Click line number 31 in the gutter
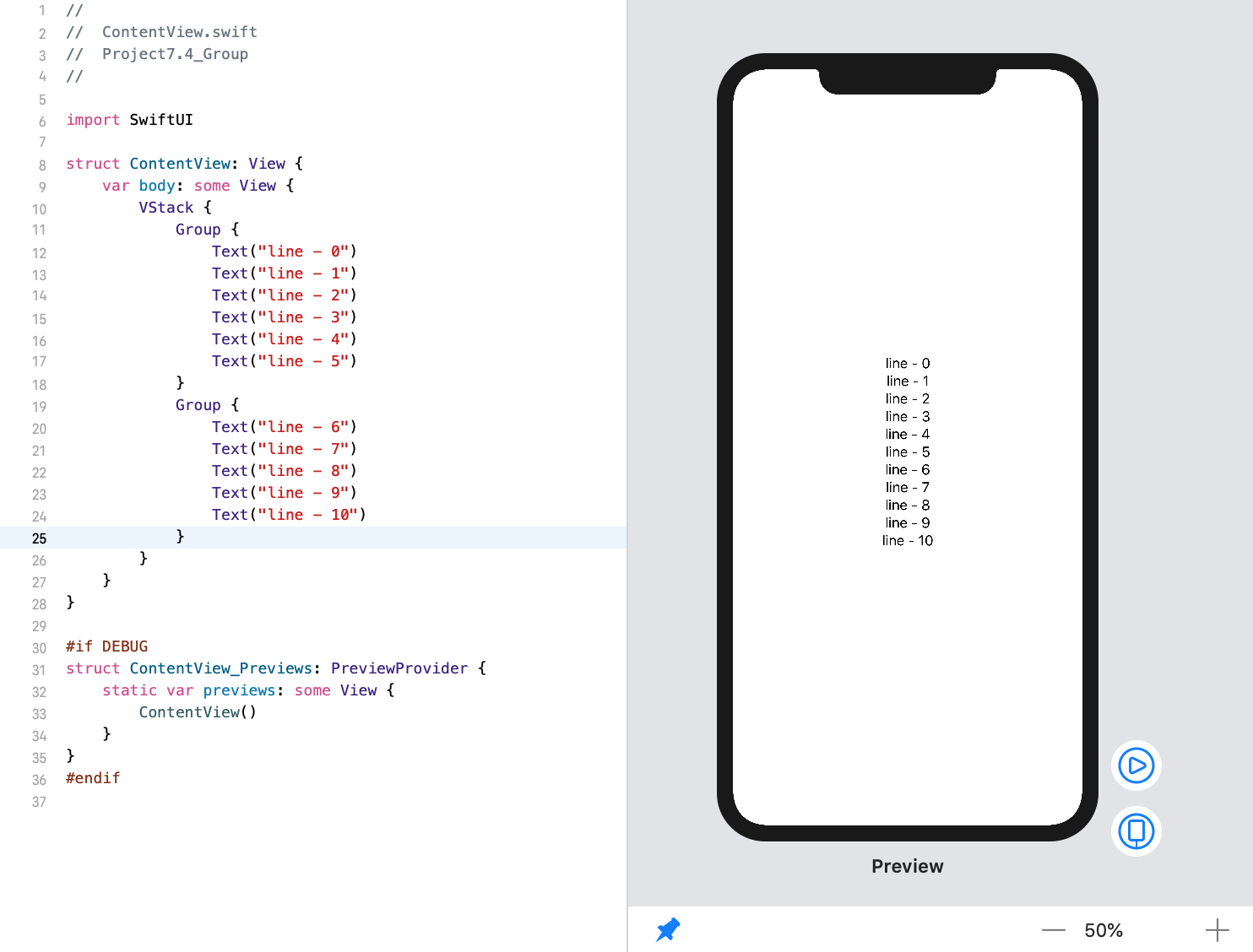The height and width of the screenshot is (952, 1253). coord(40,670)
